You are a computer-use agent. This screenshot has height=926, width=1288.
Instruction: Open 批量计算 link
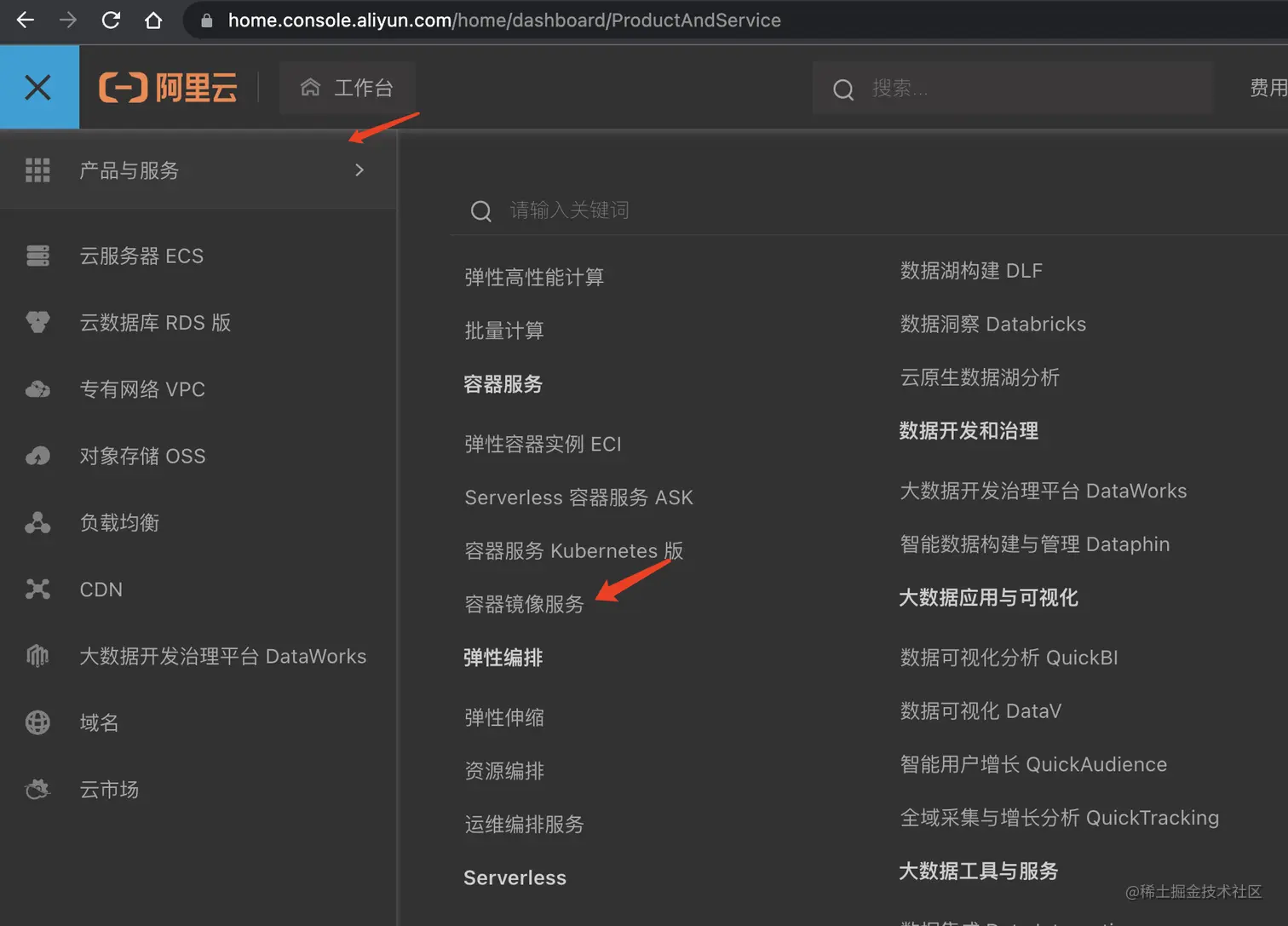[504, 331]
